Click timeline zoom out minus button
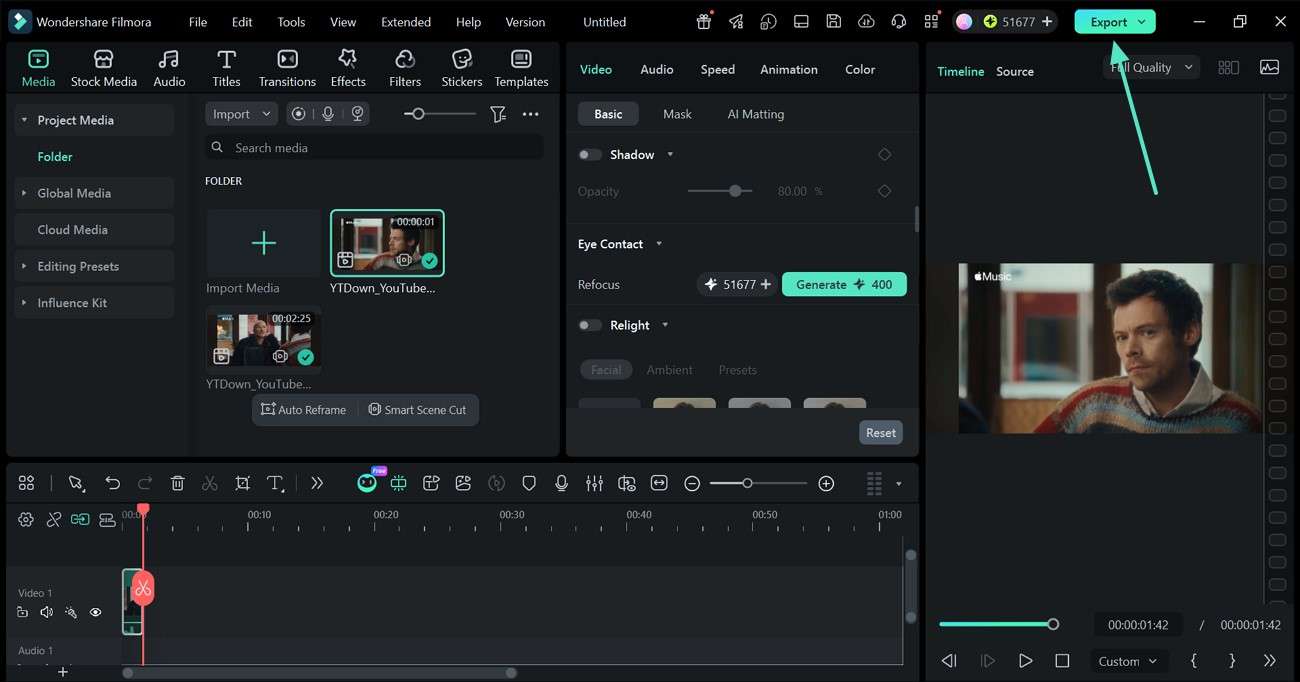The width and height of the screenshot is (1300, 682). (692, 483)
